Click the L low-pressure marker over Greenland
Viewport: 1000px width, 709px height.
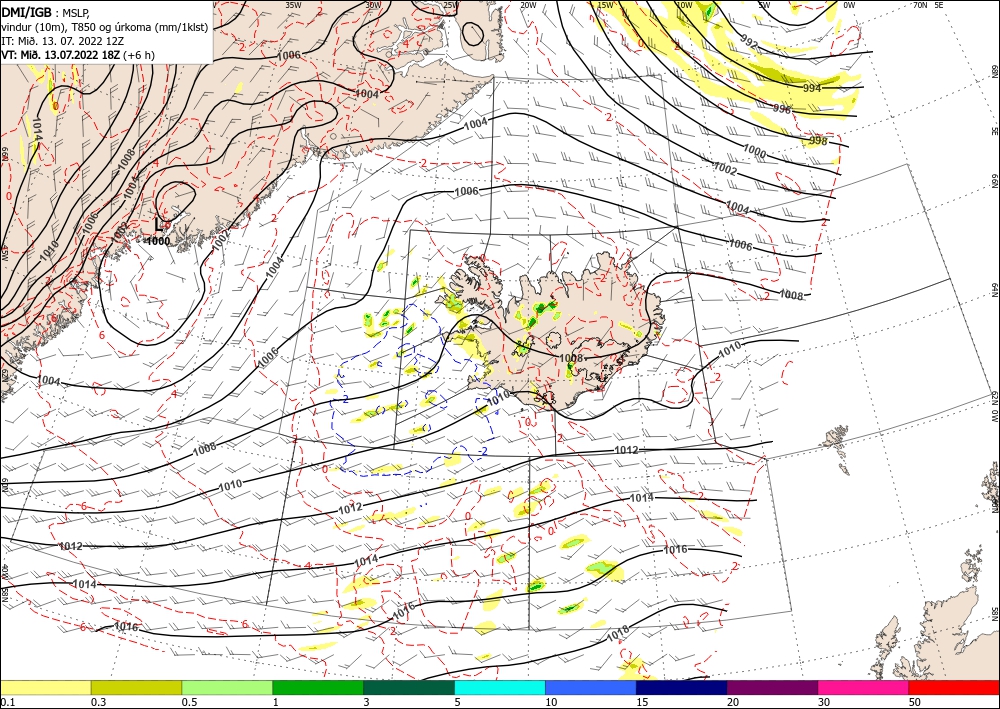coord(159,224)
